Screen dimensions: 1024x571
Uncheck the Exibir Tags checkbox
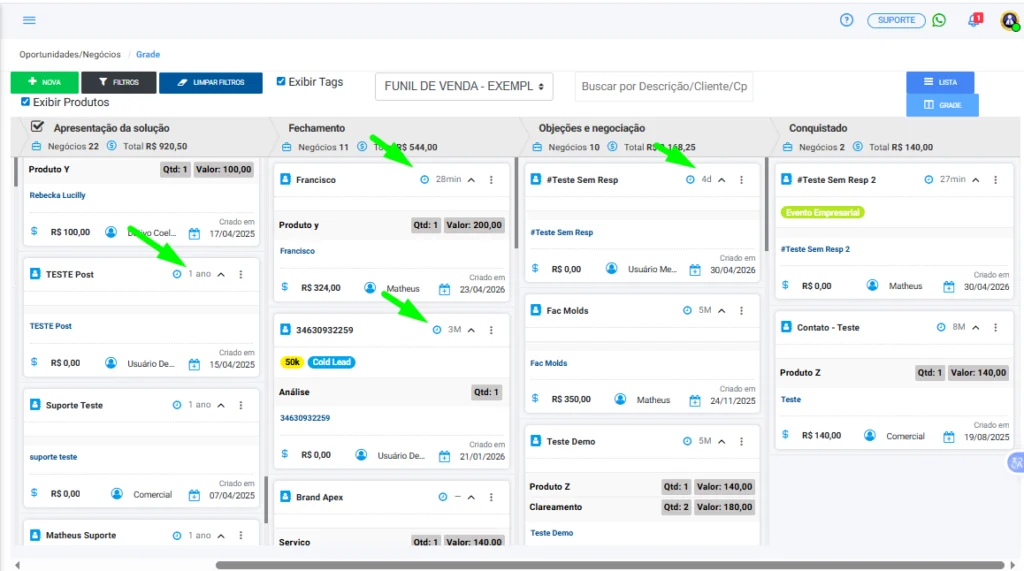[x=281, y=82]
